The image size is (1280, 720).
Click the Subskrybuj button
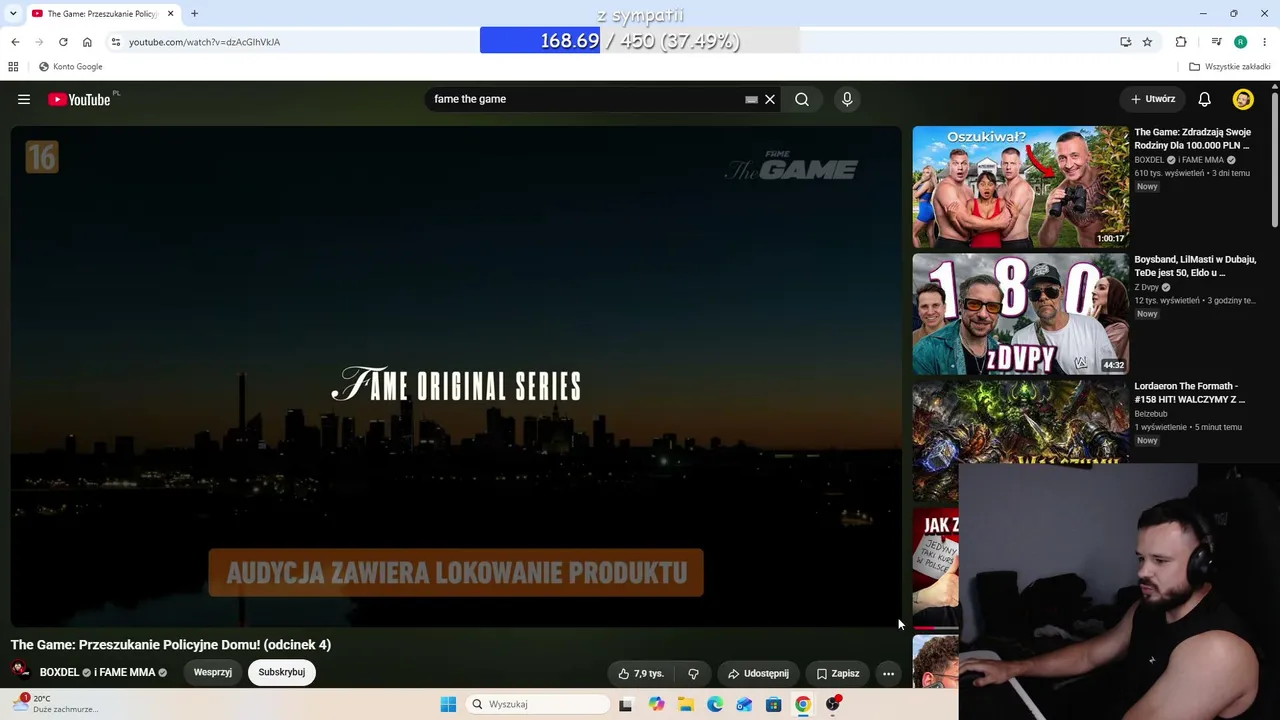(x=281, y=672)
